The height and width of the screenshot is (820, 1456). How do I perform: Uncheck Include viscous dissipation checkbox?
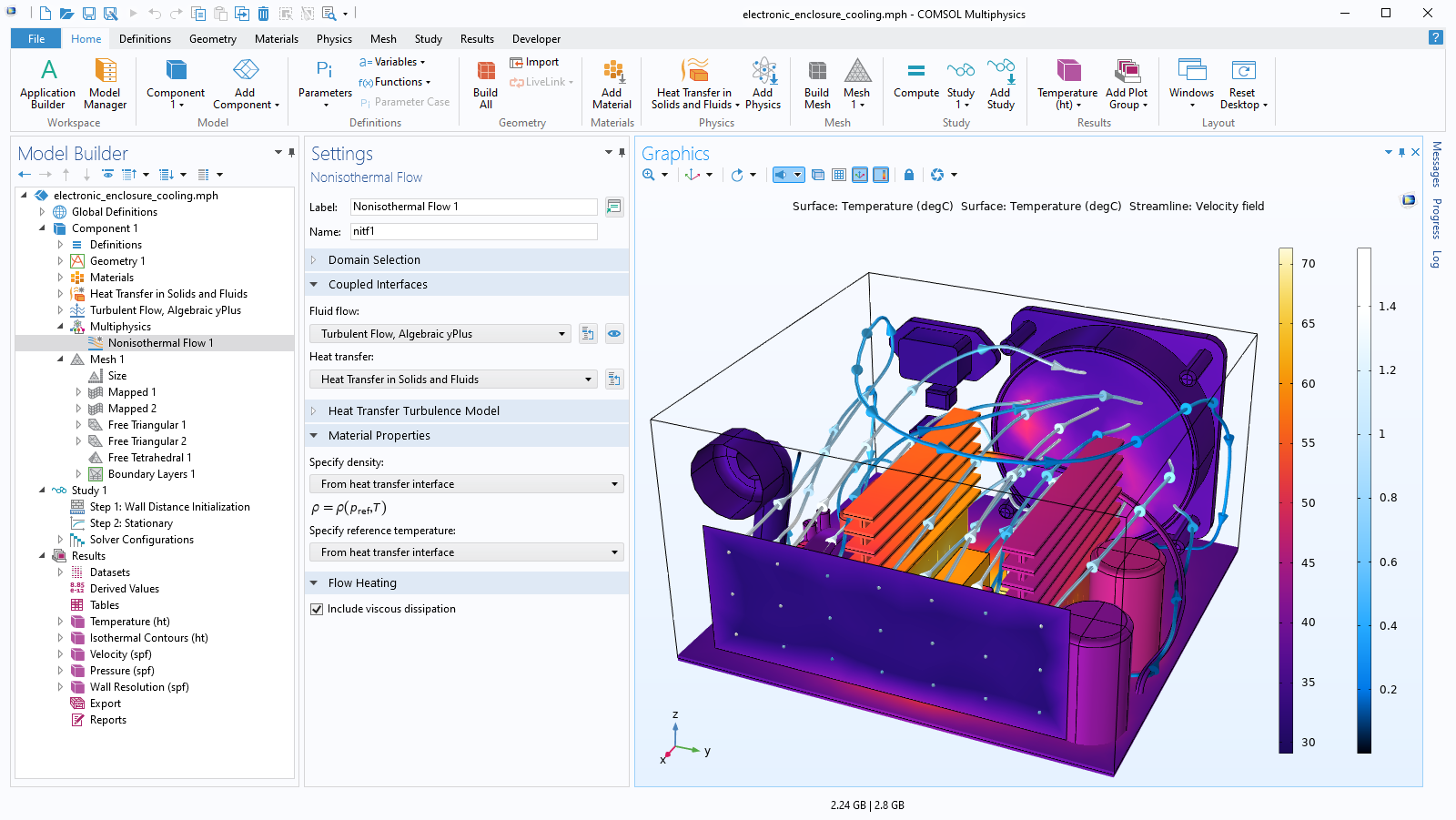pos(317,610)
